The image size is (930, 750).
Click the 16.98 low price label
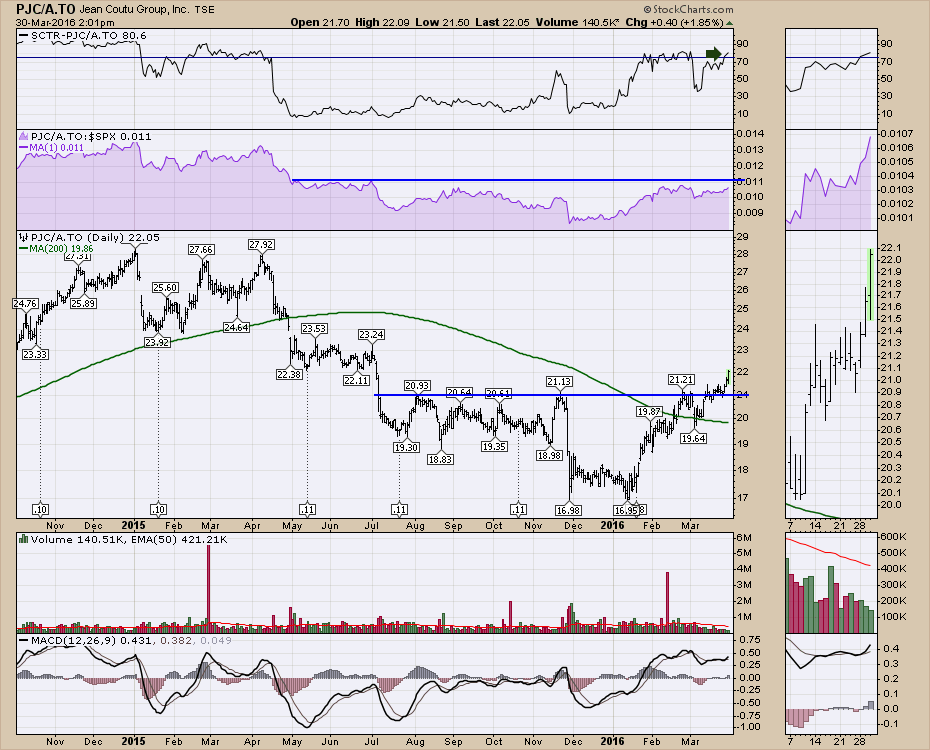[568, 510]
